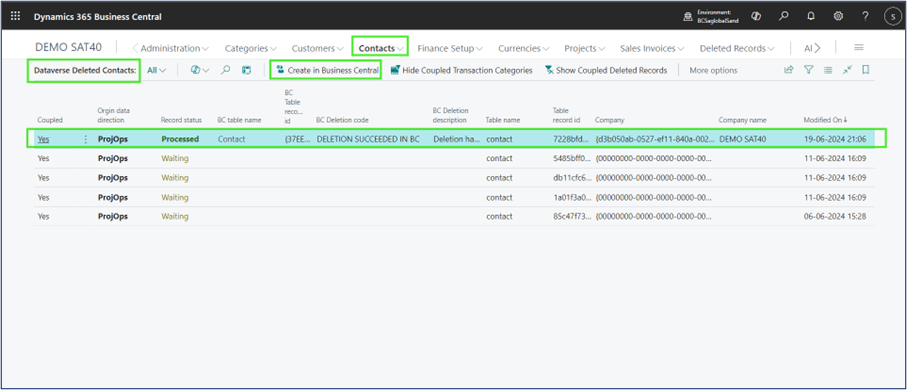Open More options
Viewport: 907px width, 390px height.
point(713,70)
